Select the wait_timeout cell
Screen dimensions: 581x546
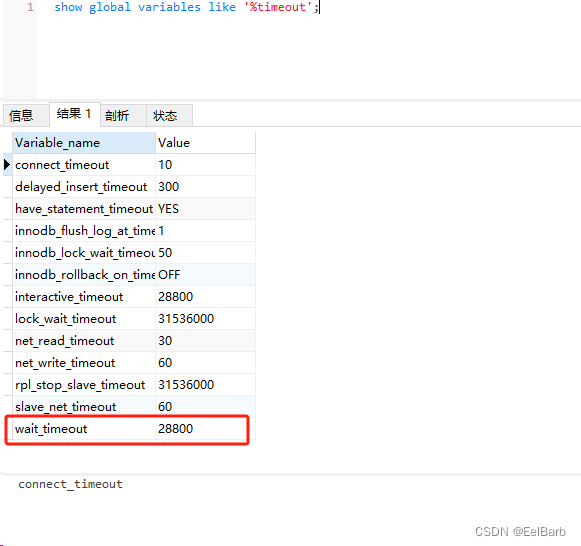[84, 429]
